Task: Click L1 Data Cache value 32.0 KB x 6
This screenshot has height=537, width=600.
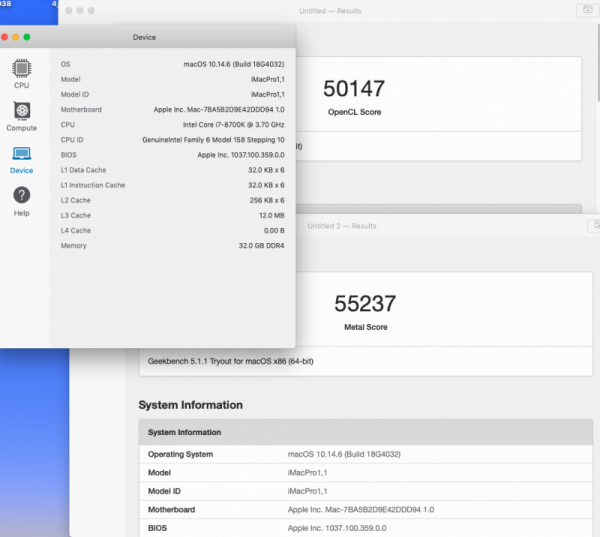Action: (x=266, y=170)
